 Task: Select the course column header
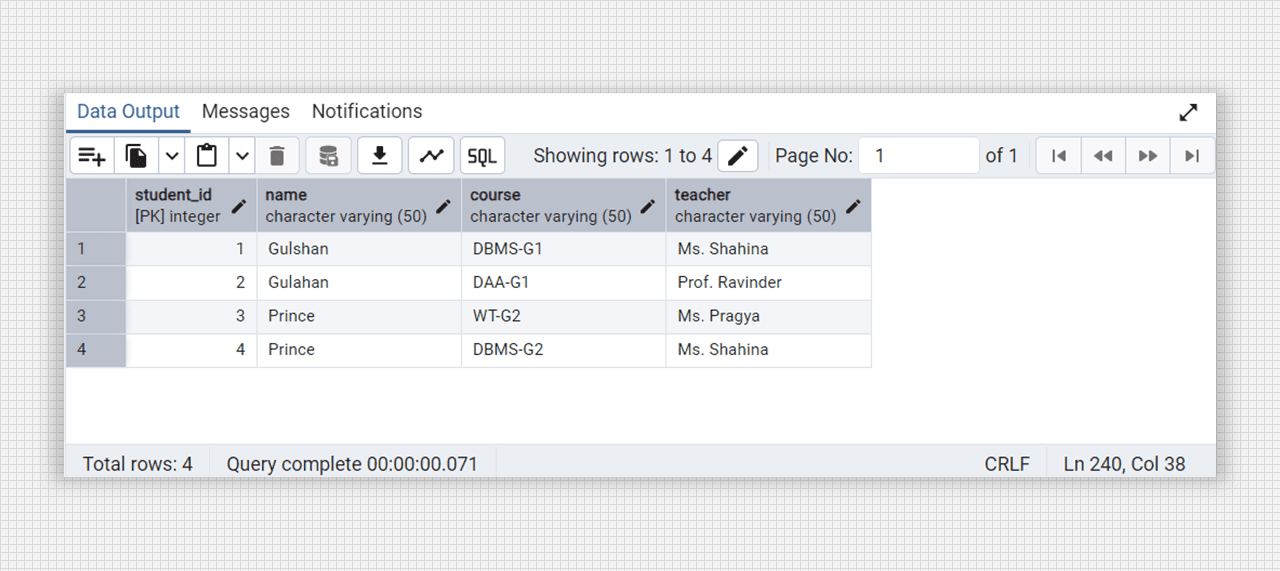(x=564, y=206)
